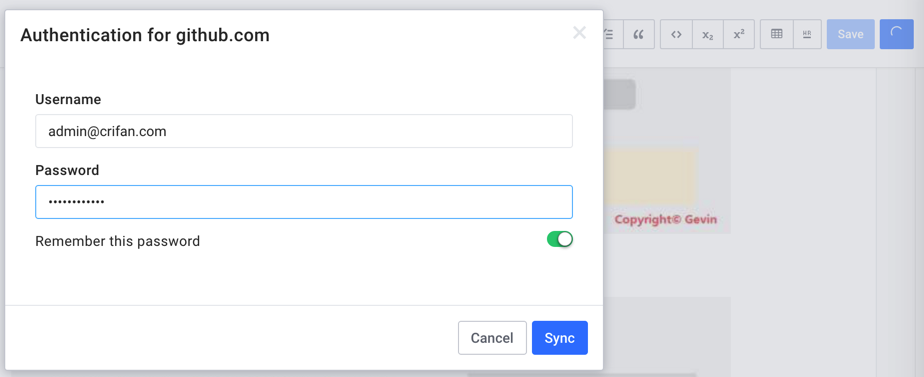The width and height of the screenshot is (924, 377).
Task: Click into the masked Password field
Action: click(x=304, y=202)
